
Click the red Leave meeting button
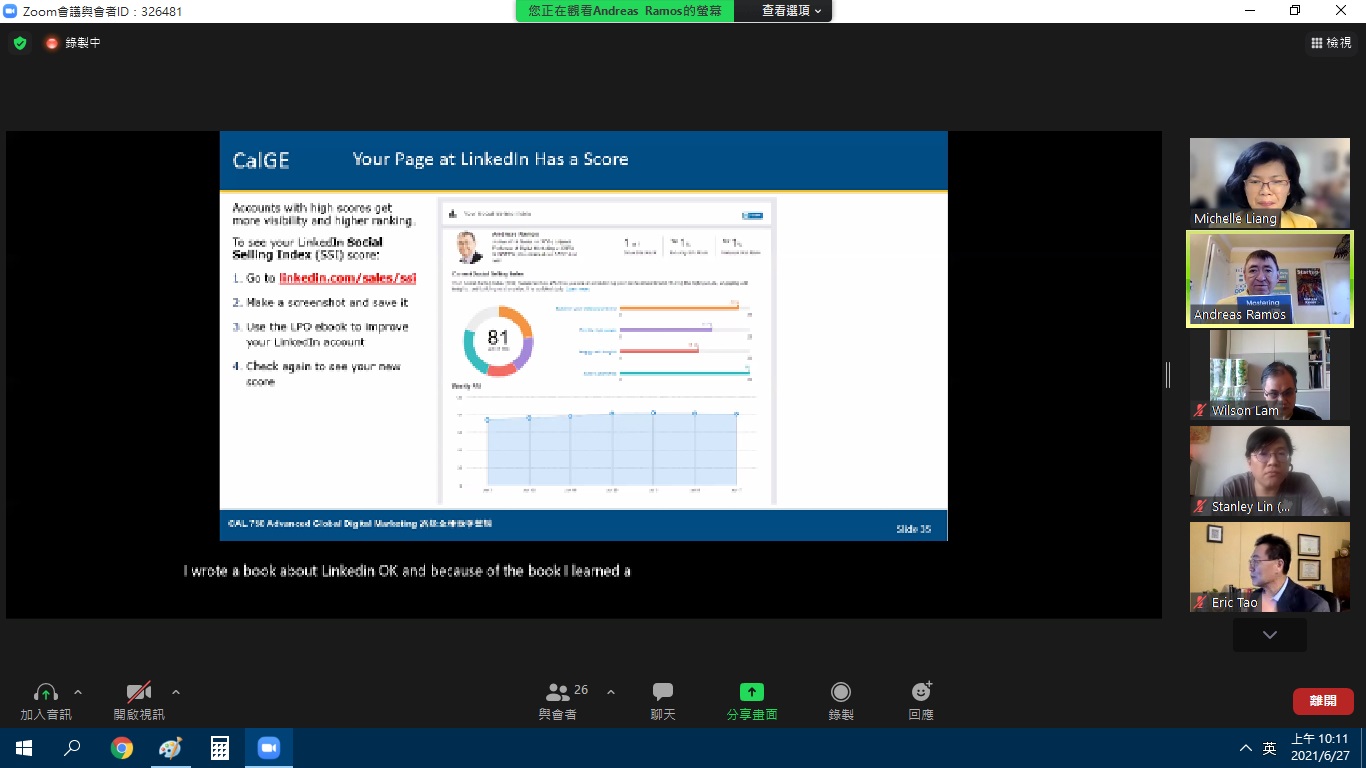[x=1322, y=701]
